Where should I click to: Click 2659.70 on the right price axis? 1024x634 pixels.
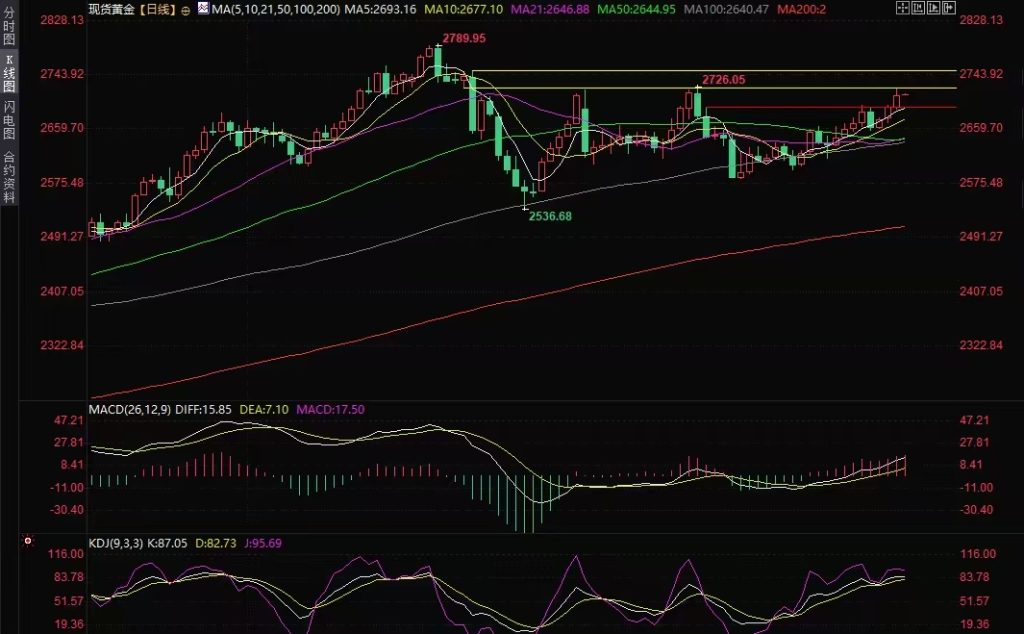[981, 128]
